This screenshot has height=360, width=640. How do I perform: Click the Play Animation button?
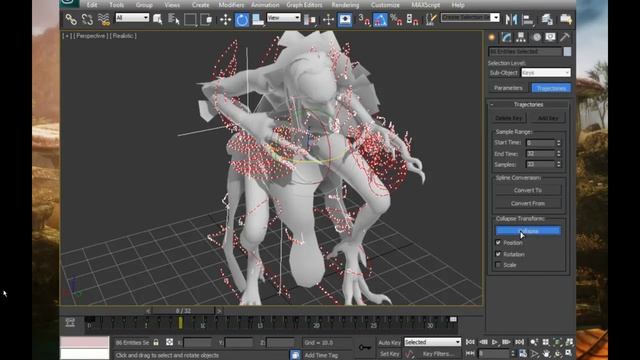(x=494, y=342)
